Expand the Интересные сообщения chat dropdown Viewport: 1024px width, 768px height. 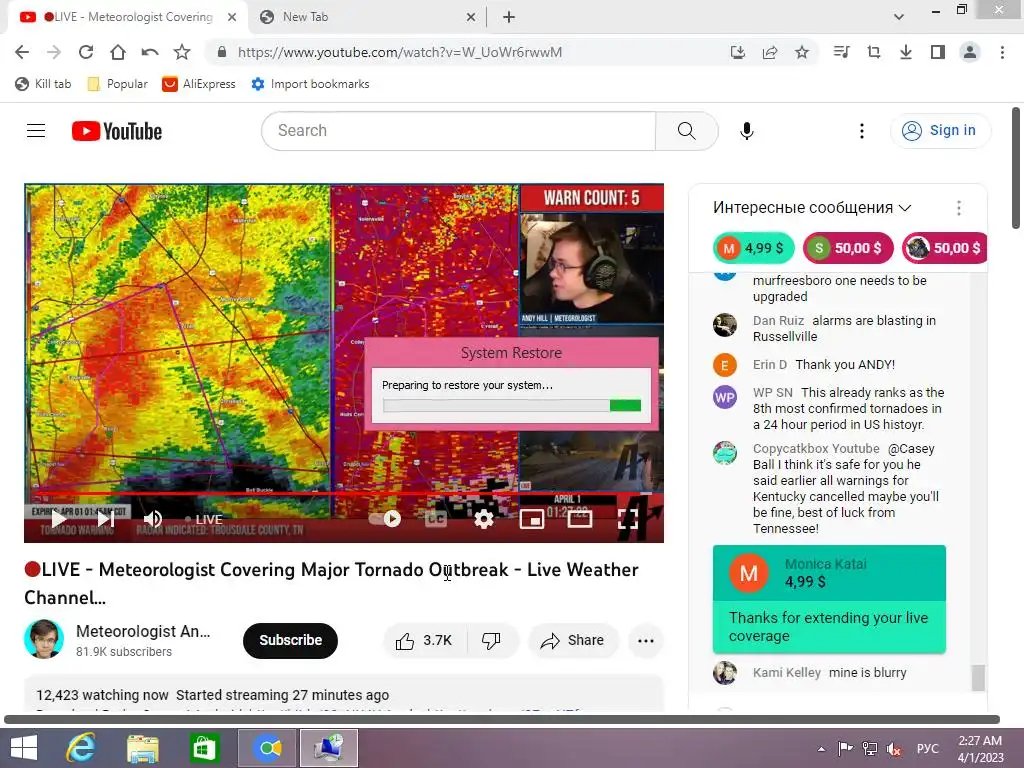pyautogui.click(x=812, y=208)
